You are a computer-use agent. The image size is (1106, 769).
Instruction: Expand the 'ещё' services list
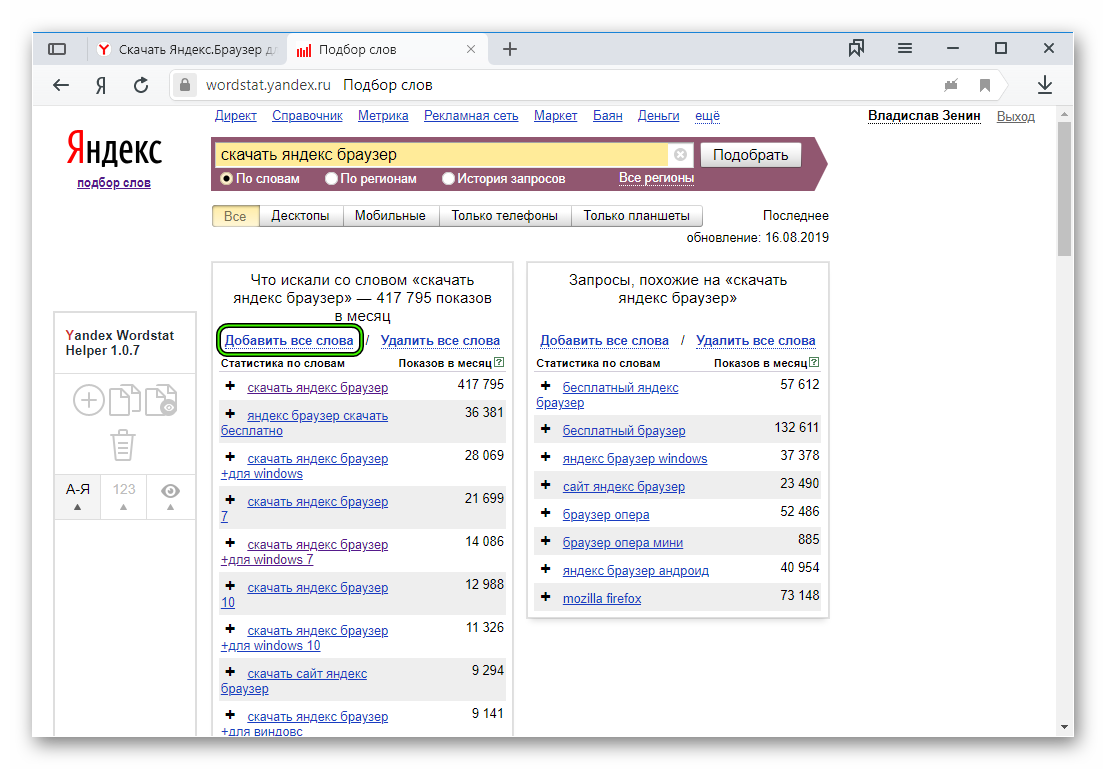pyautogui.click(x=707, y=116)
